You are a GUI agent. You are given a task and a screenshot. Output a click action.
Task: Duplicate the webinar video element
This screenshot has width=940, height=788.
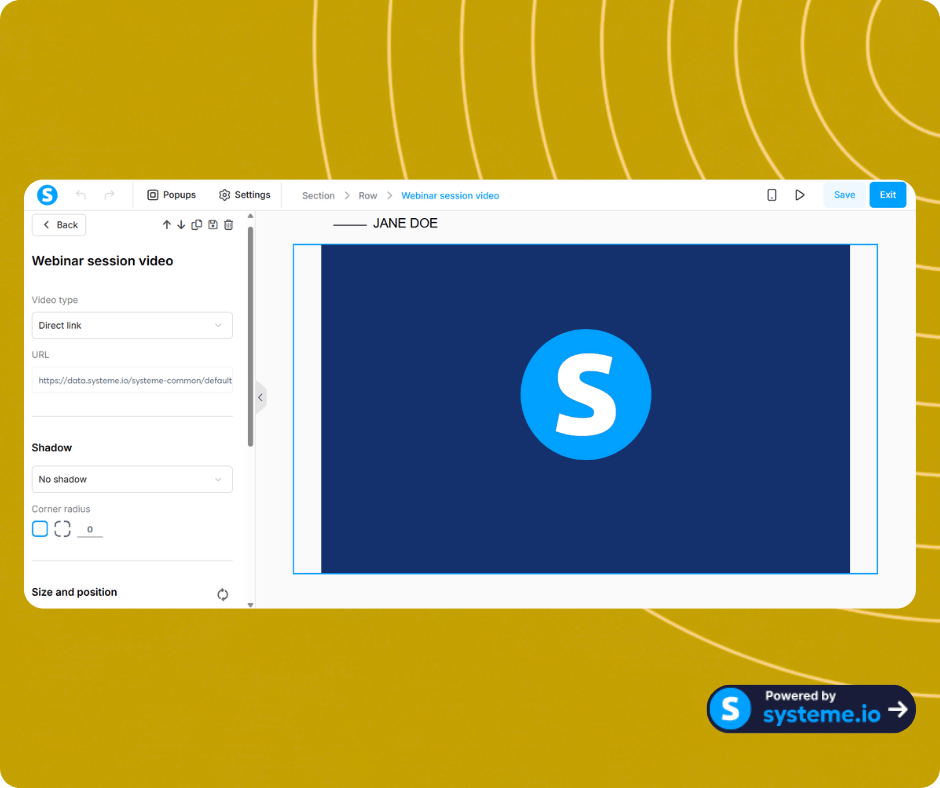point(197,225)
